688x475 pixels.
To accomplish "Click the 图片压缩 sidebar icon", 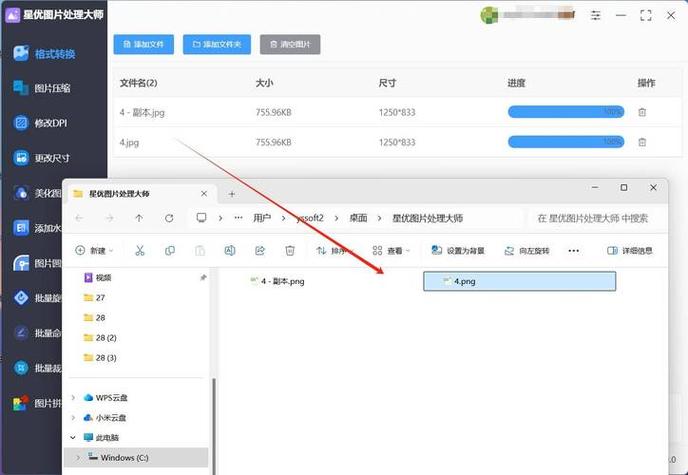I will (21, 88).
